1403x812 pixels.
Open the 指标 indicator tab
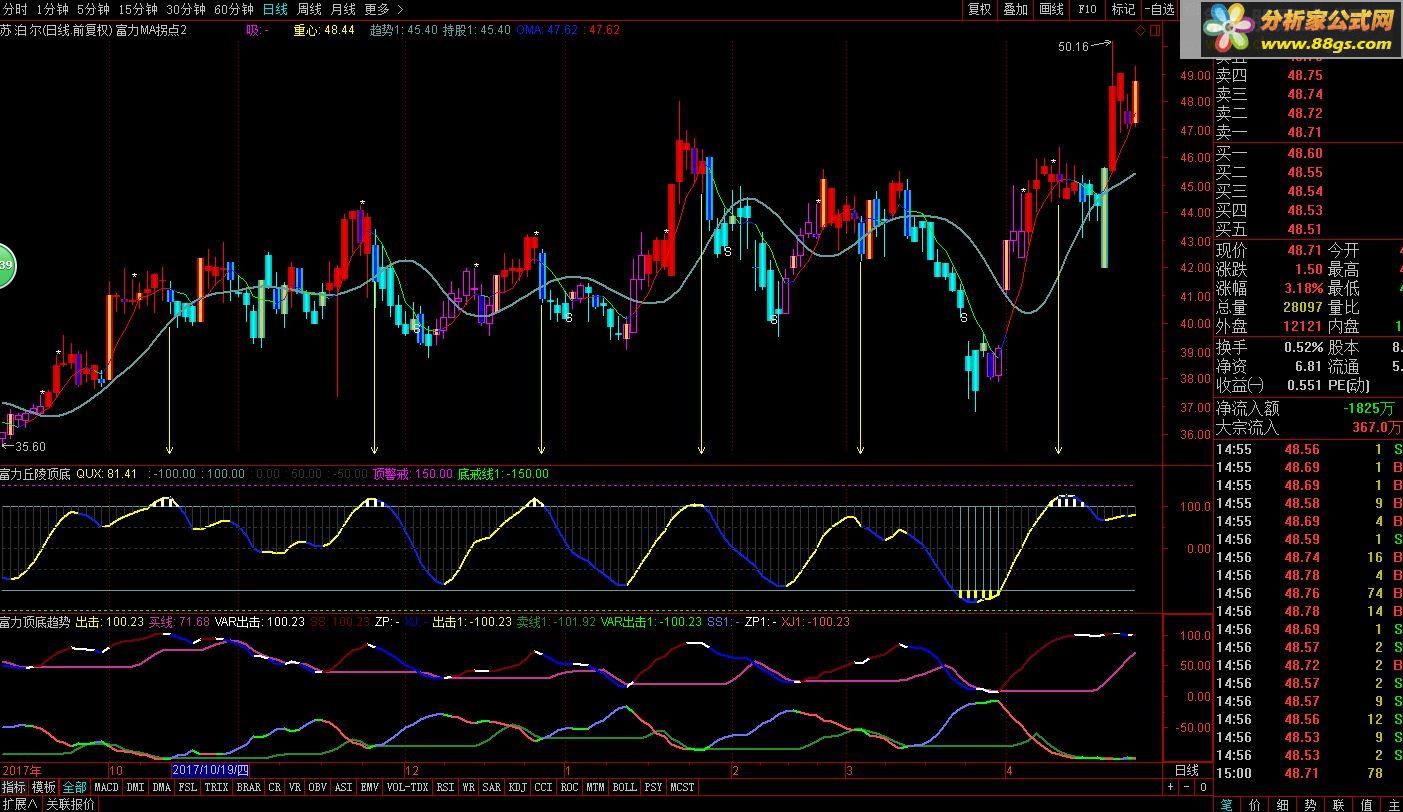14,787
